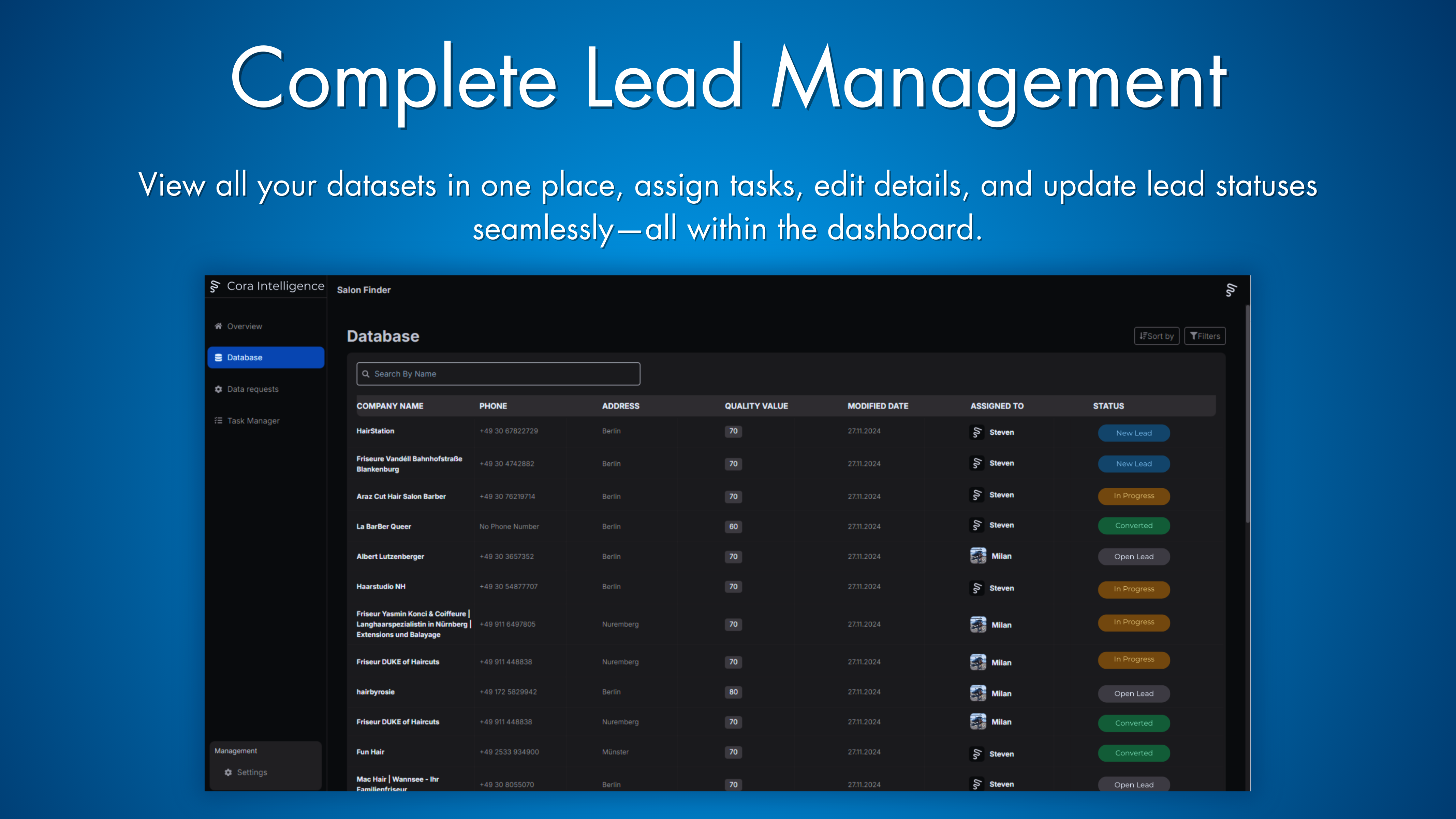Open the Filters dropdown

pyautogui.click(x=1205, y=336)
